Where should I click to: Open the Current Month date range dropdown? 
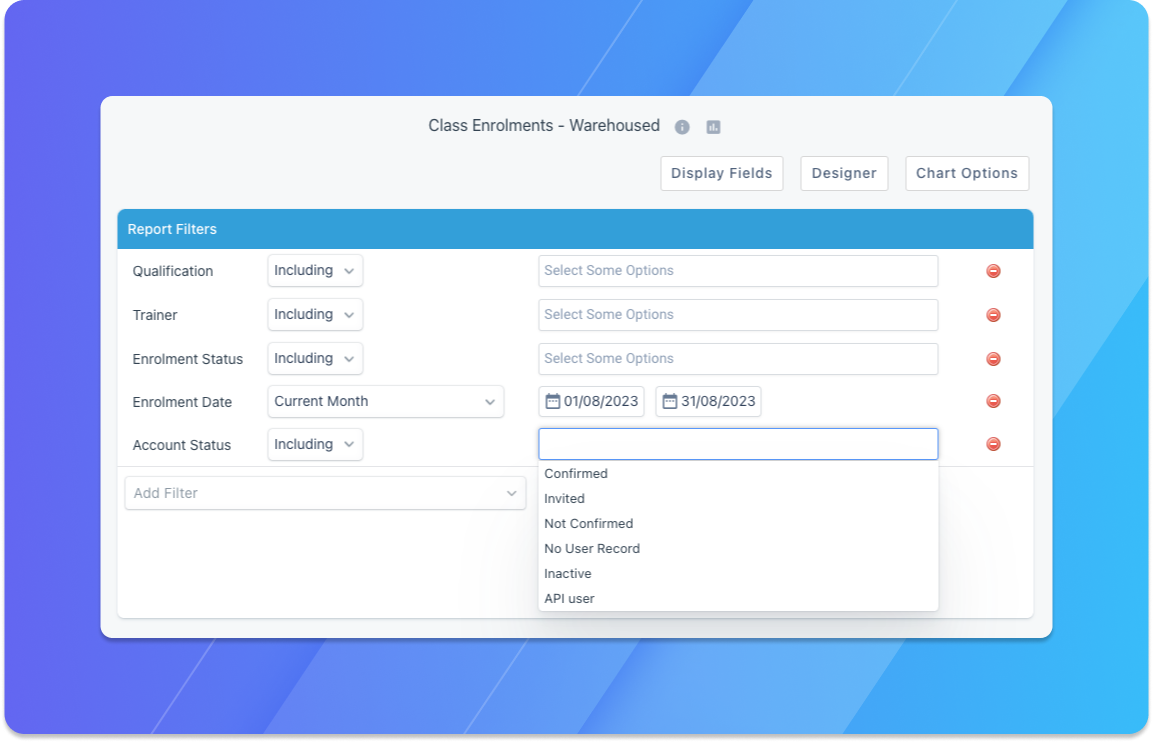click(385, 402)
